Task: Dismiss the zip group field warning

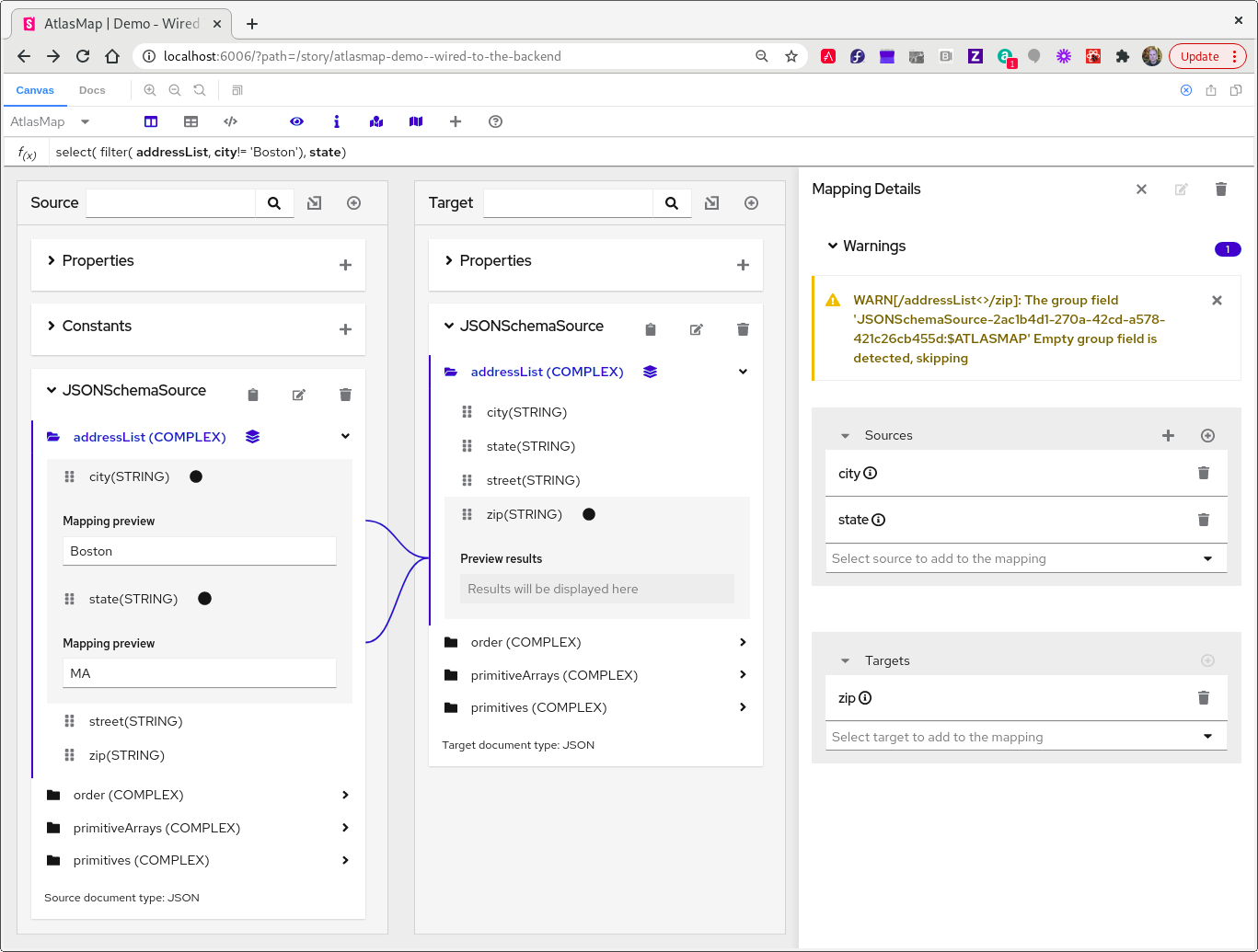Action: pos(1217,300)
